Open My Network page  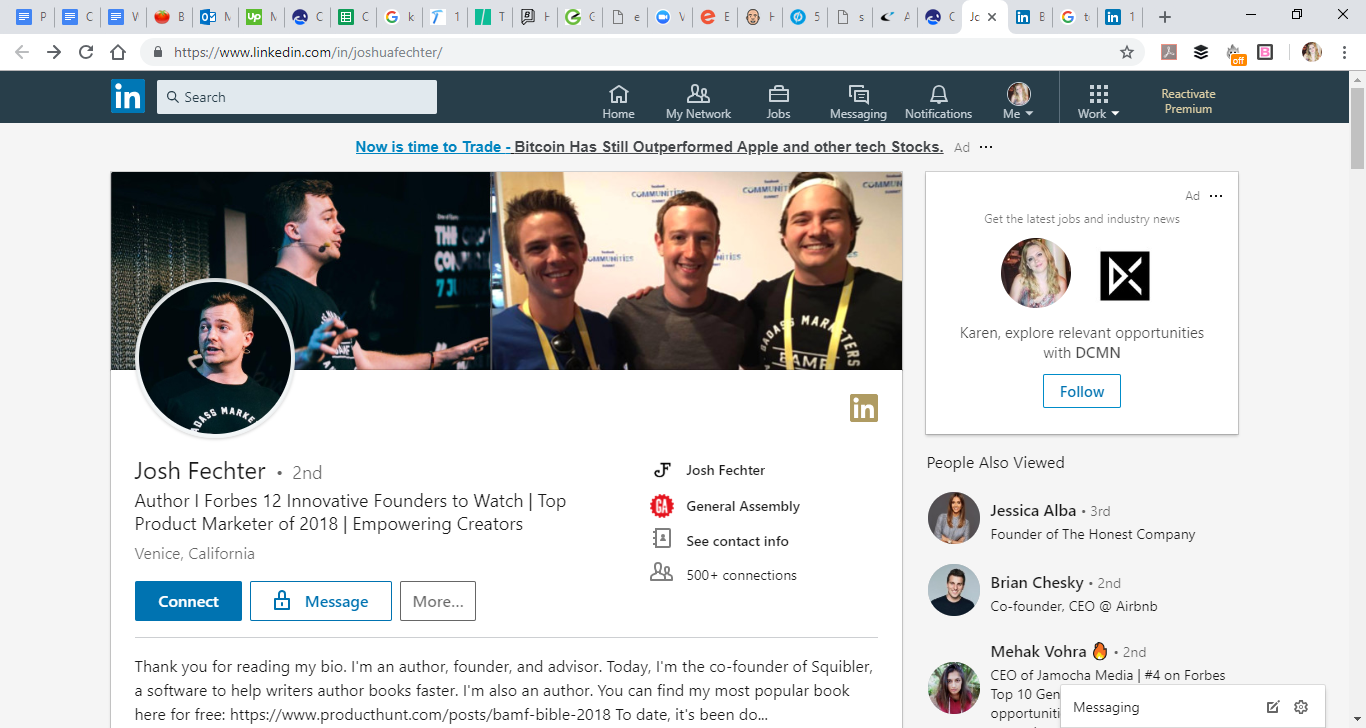click(698, 101)
